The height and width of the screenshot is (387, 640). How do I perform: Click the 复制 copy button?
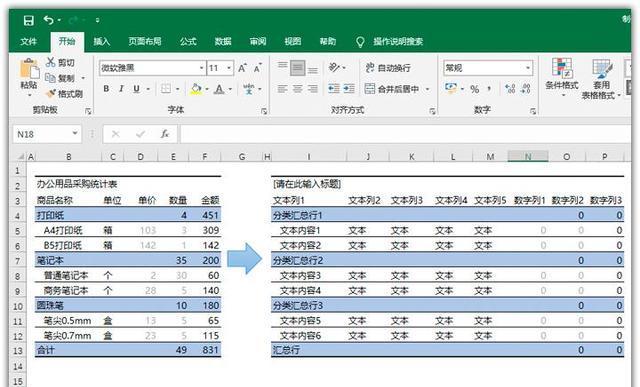click(x=60, y=78)
